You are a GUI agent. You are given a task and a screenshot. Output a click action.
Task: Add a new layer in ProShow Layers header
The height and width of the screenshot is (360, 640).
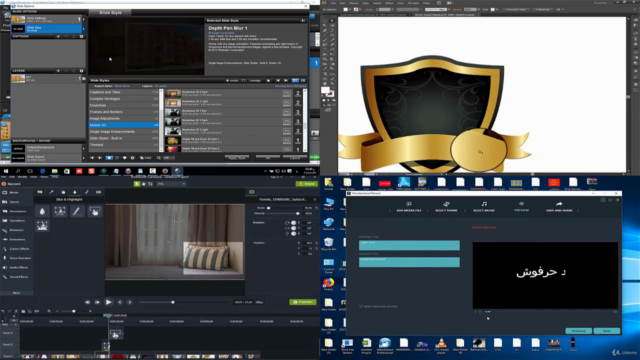[58, 71]
